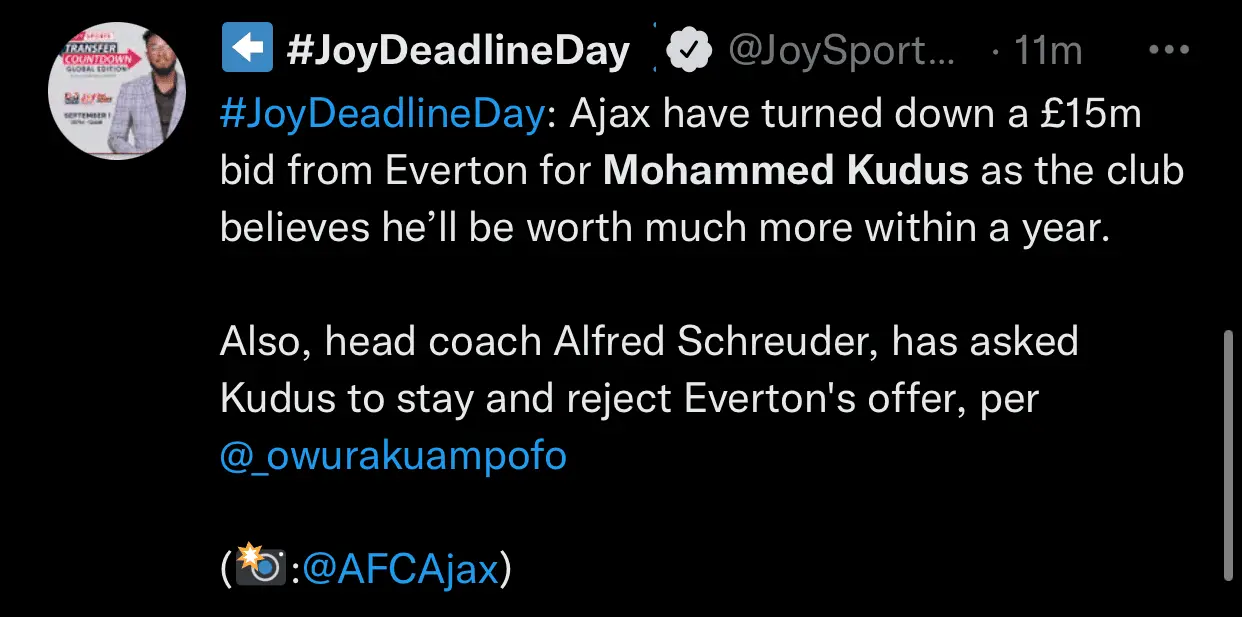Image resolution: width=1242 pixels, height=617 pixels.
Task: Open the tweet via the 11m timestamp
Action: pyautogui.click(x=1047, y=51)
